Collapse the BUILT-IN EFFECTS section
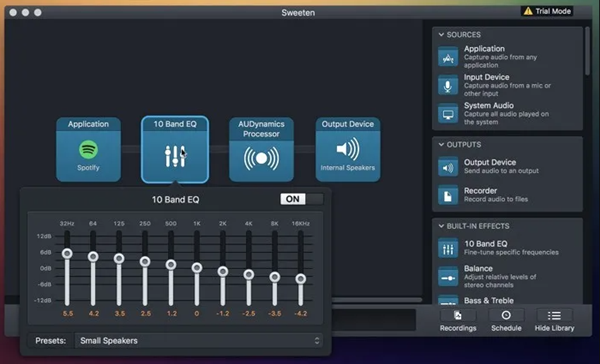The height and width of the screenshot is (364, 600). 441,226
